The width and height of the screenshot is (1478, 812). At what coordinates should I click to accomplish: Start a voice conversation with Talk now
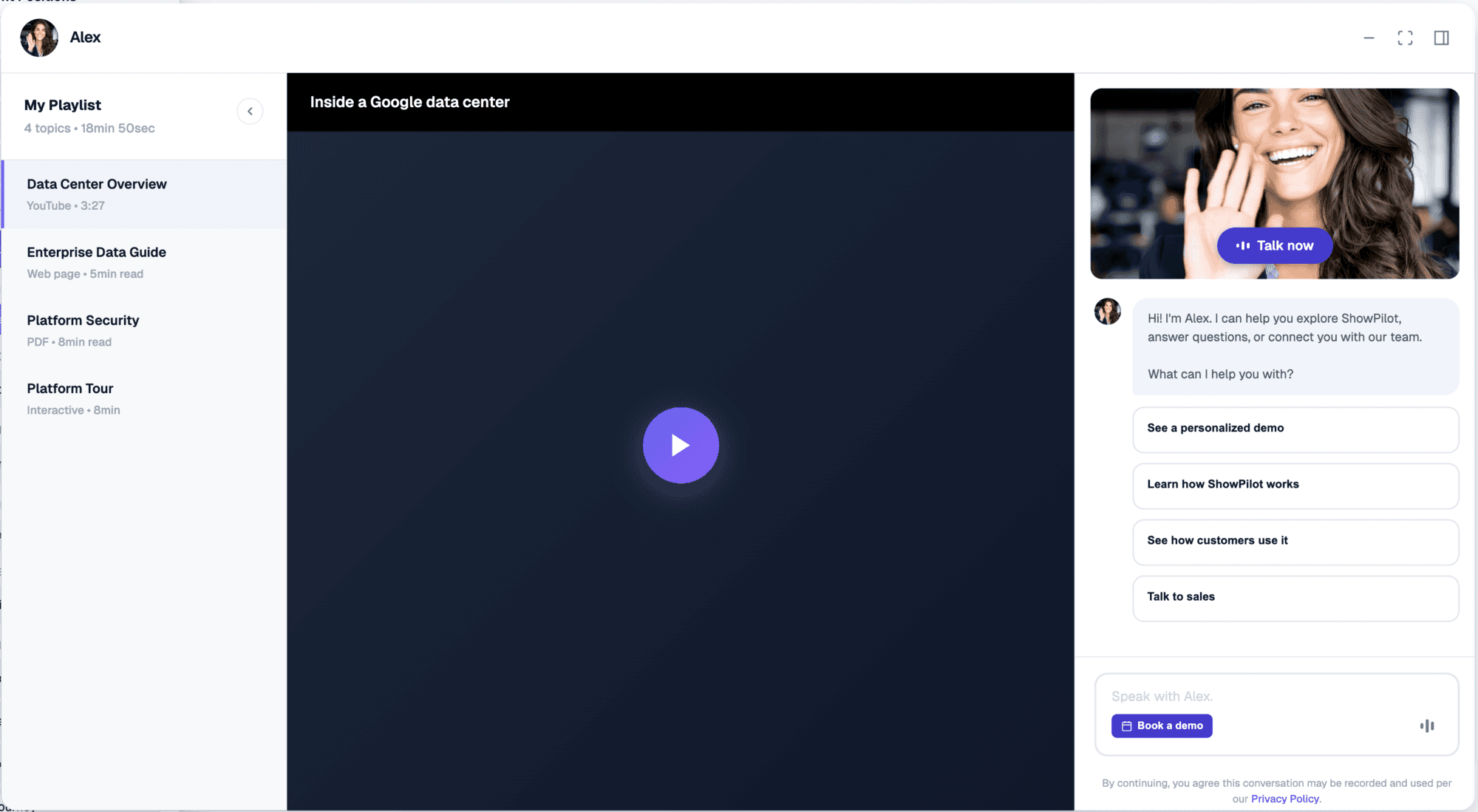tap(1274, 245)
